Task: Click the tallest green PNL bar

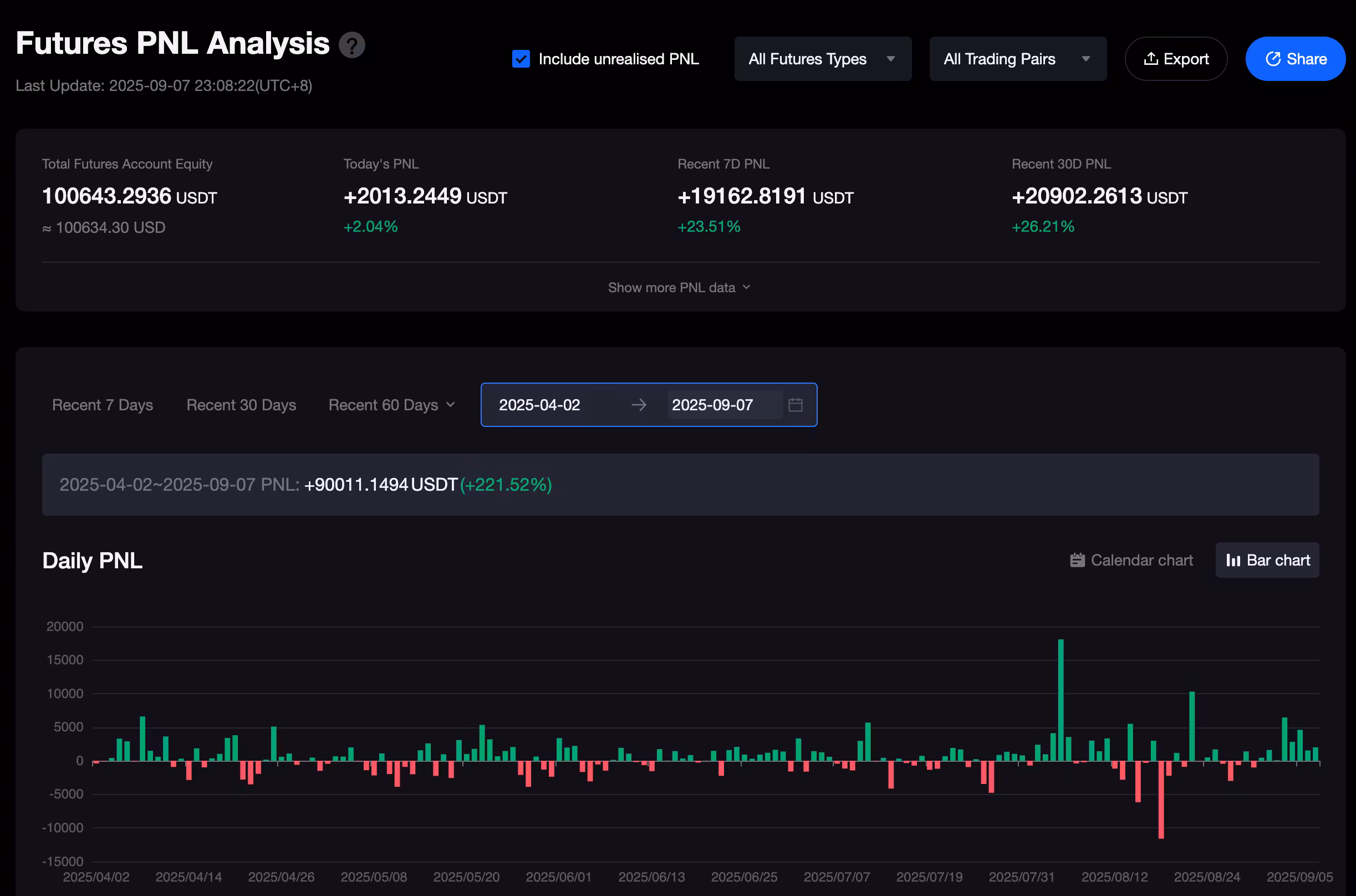Action: 1061,700
